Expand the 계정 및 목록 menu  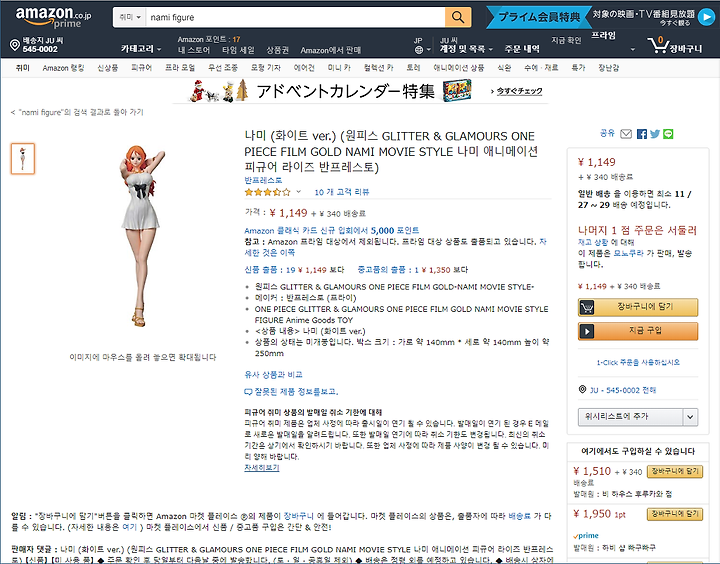(x=466, y=49)
